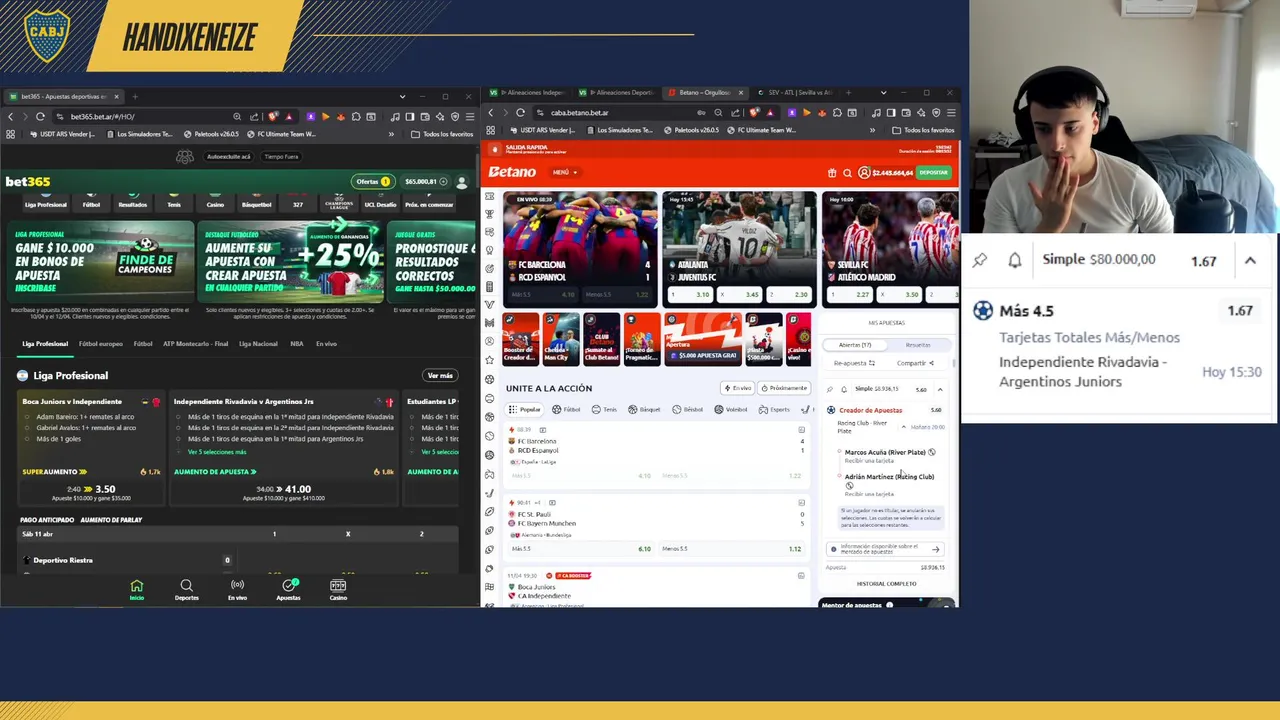Open the Finde de Campeones promo banner
1280x720 pixels.
coord(100,260)
